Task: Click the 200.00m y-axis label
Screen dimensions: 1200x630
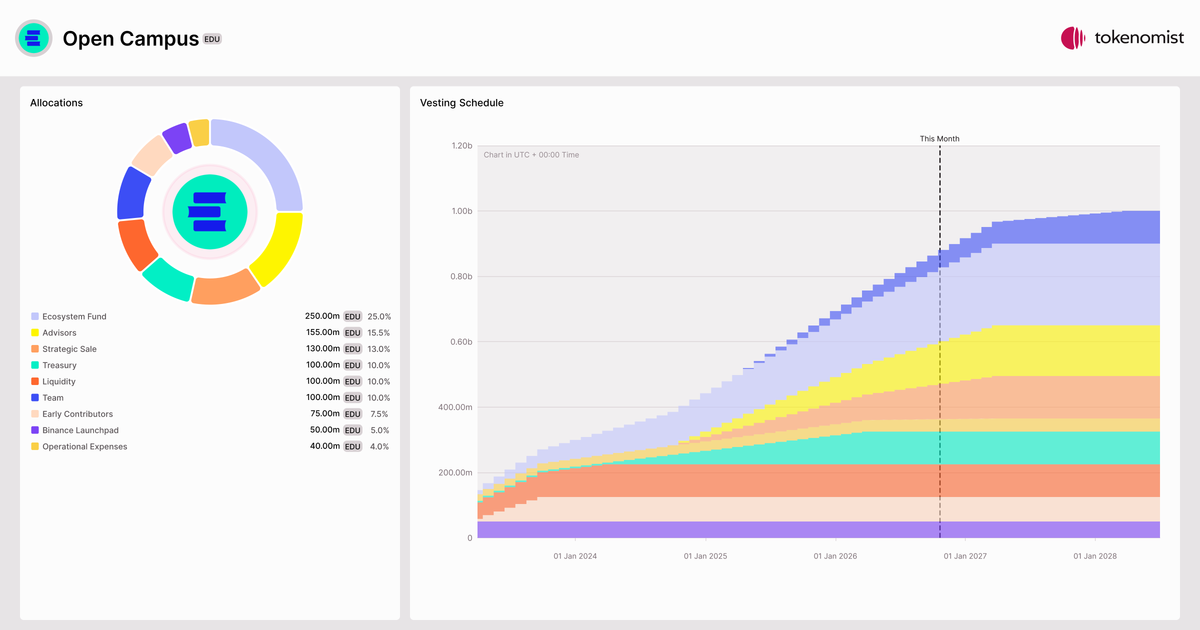Action: tap(456, 473)
